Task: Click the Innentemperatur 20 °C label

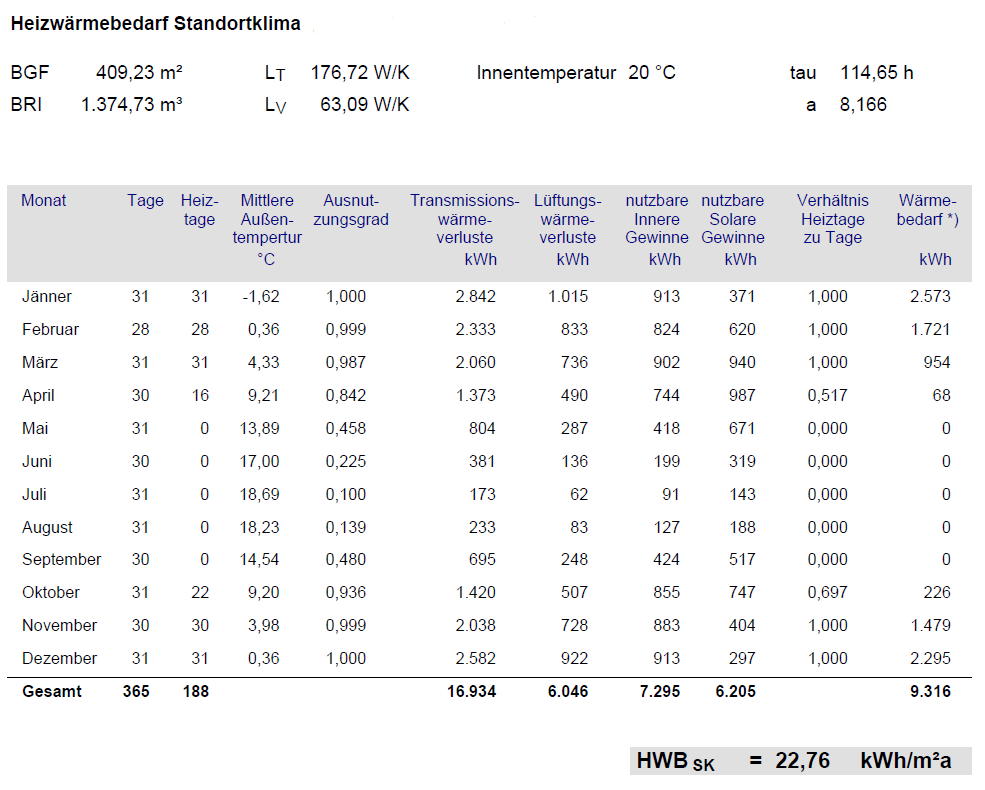Action: 576,73
